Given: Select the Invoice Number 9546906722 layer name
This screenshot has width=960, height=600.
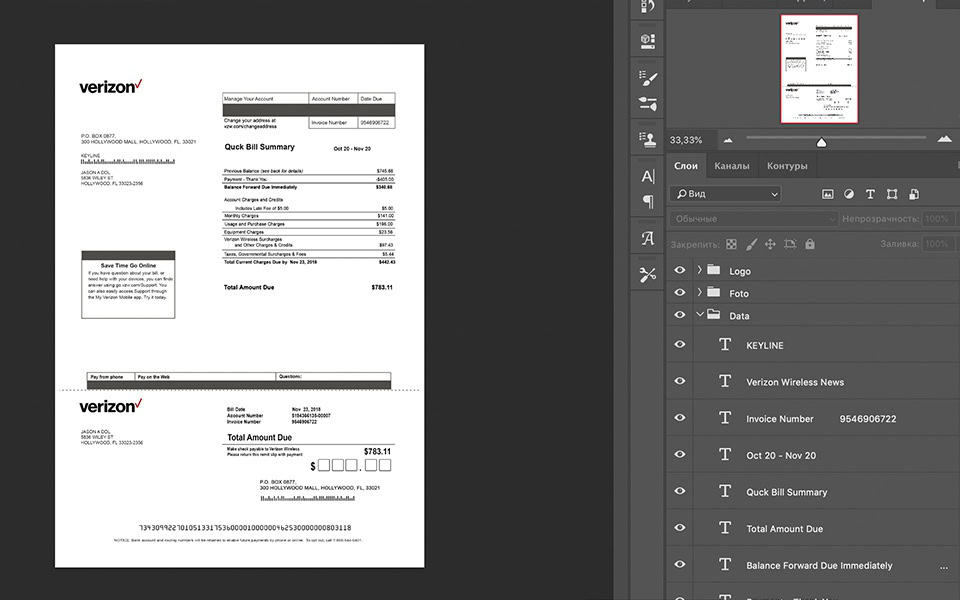Looking at the screenshot, I should coord(821,419).
